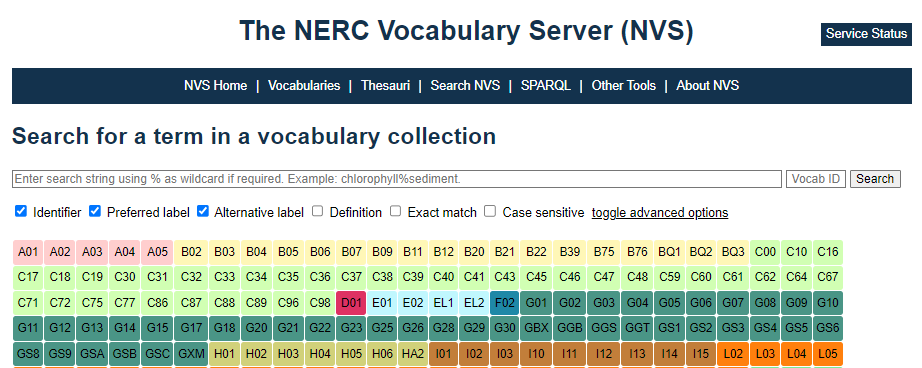Select the A01 vocabulary tile
This screenshot has width=922, height=368.
pyautogui.click(x=28, y=252)
